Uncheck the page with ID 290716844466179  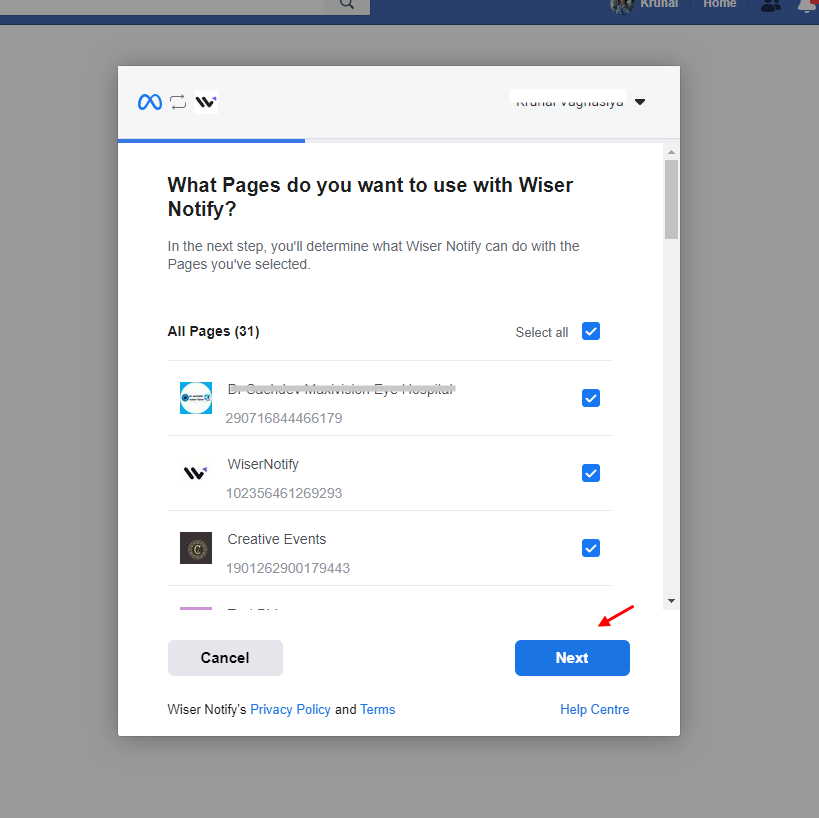click(x=591, y=398)
